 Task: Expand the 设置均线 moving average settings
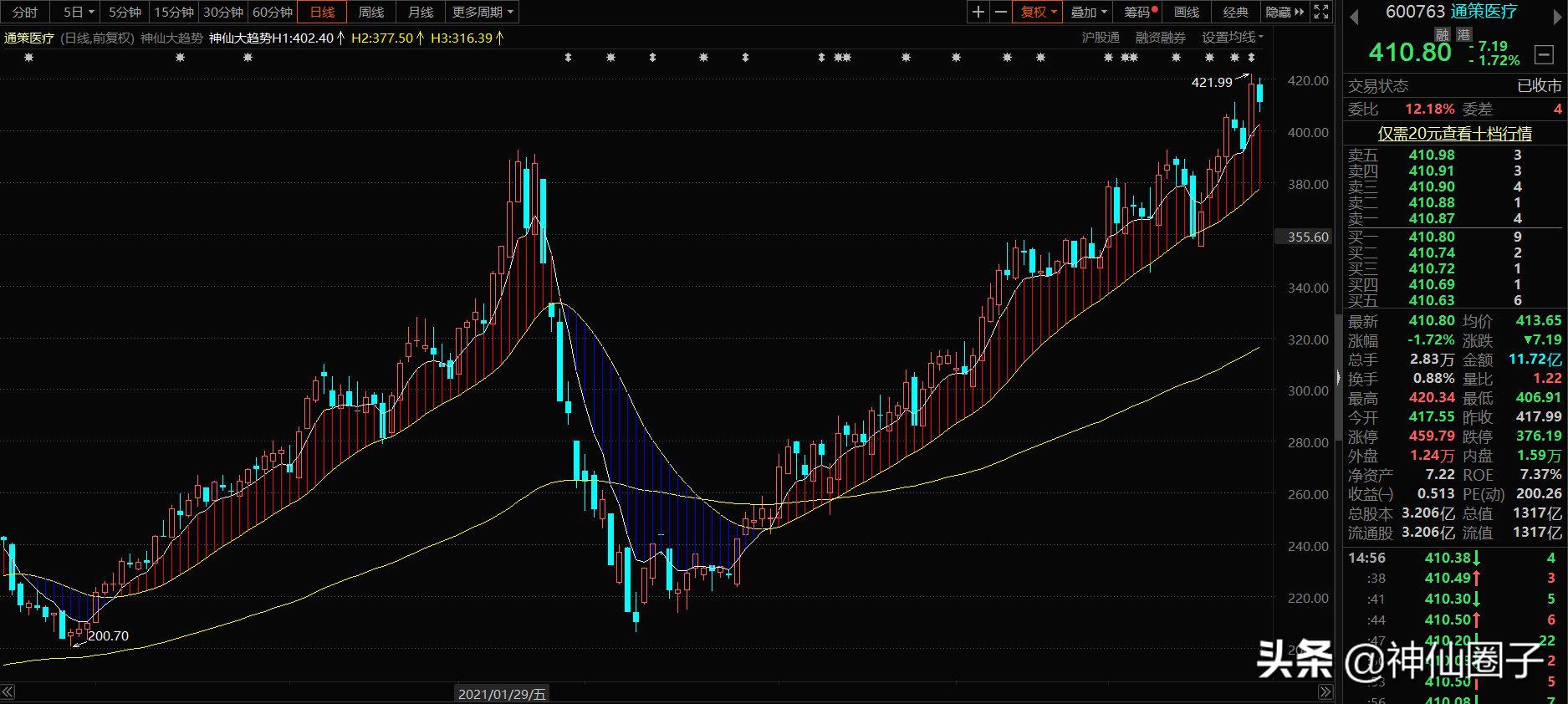pyautogui.click(x=1233, y=38)
